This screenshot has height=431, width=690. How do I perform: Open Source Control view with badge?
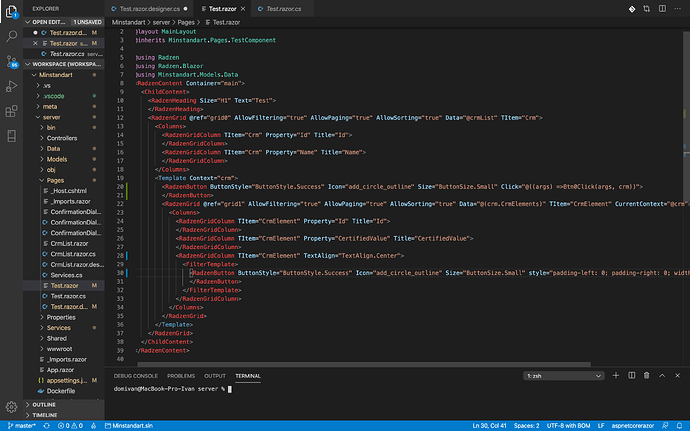click(x=11, y=60)
